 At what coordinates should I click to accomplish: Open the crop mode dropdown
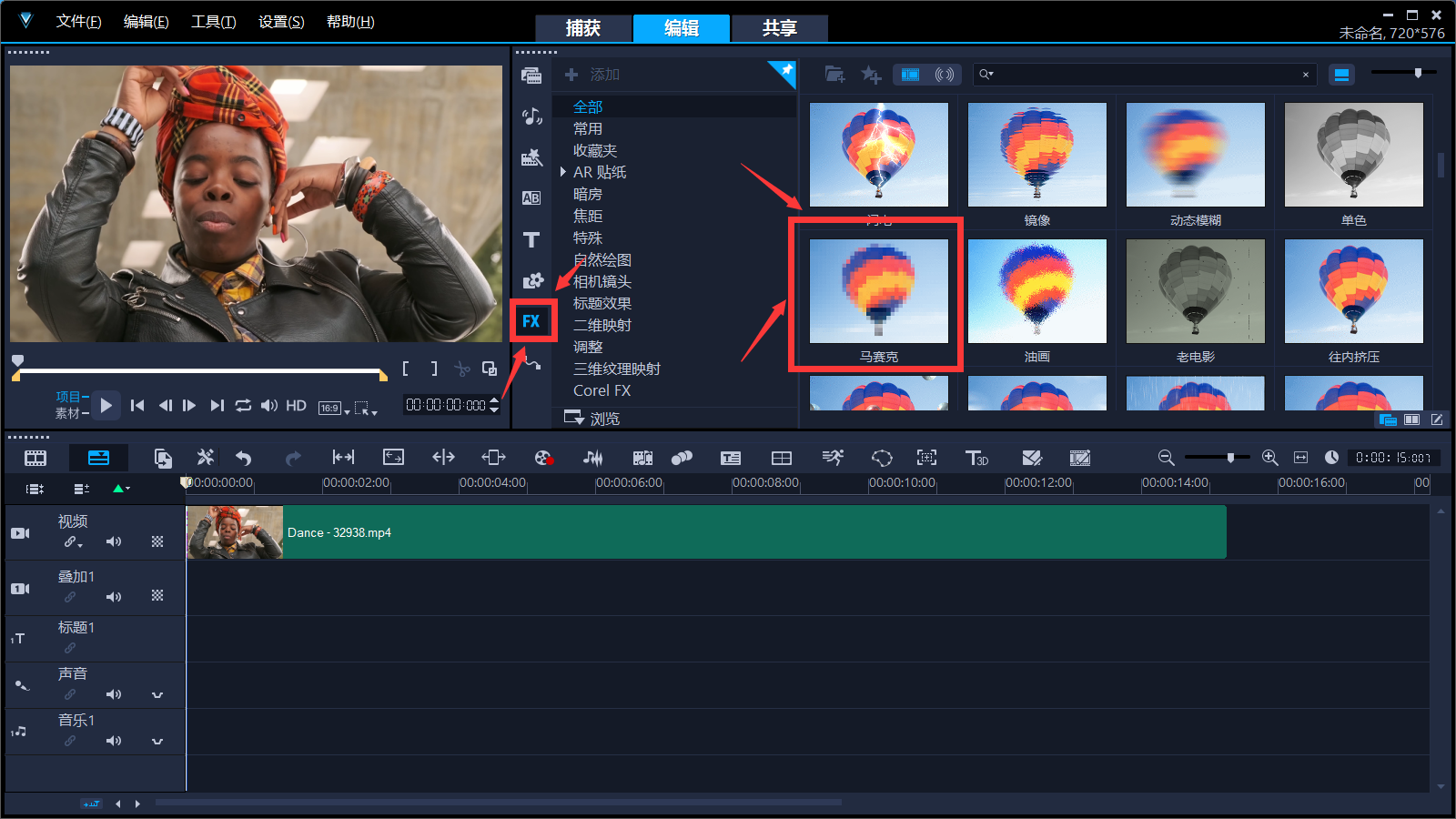[x=365, y=409]
